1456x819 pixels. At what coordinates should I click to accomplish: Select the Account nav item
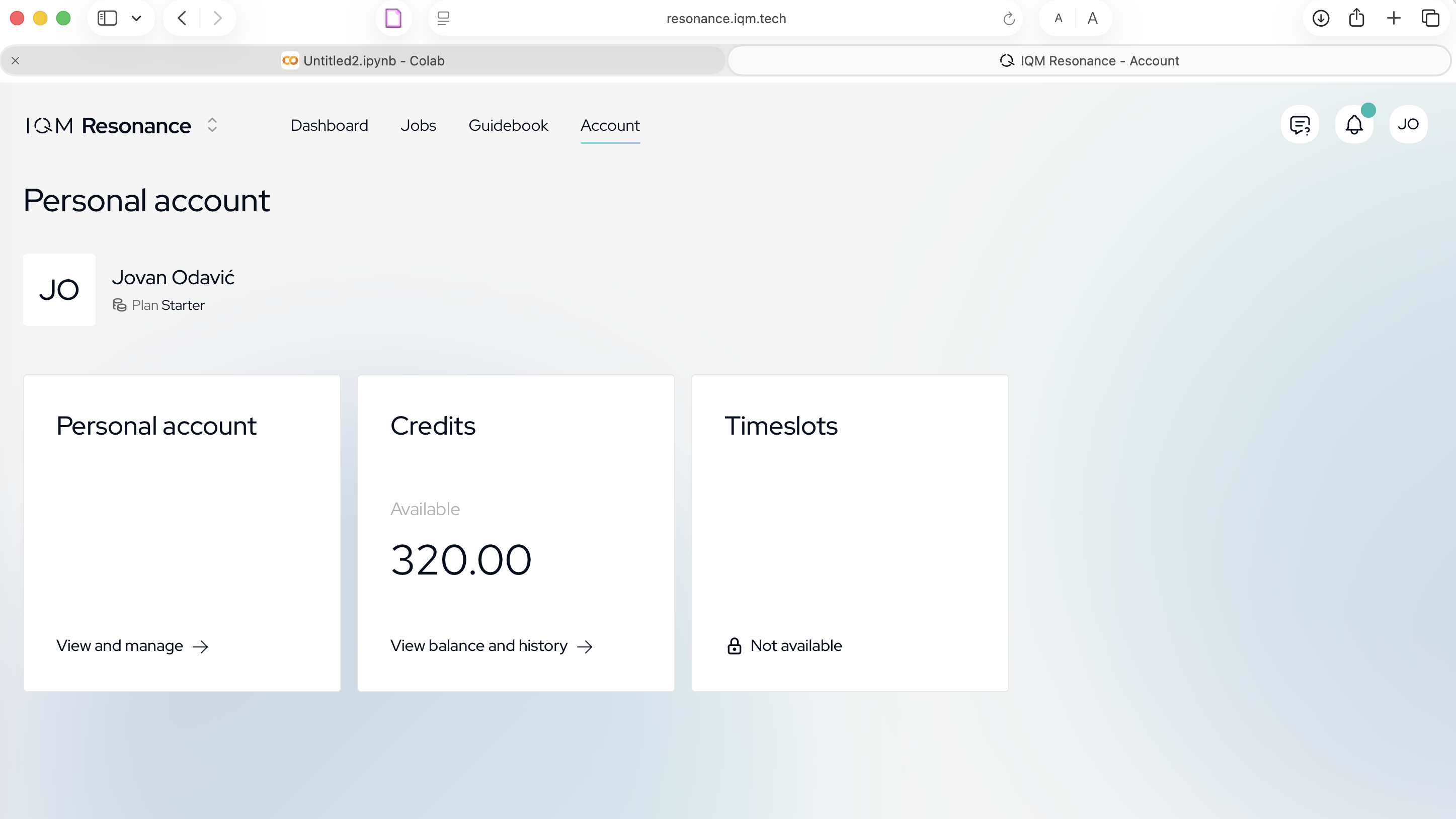[x=610, y=125]
